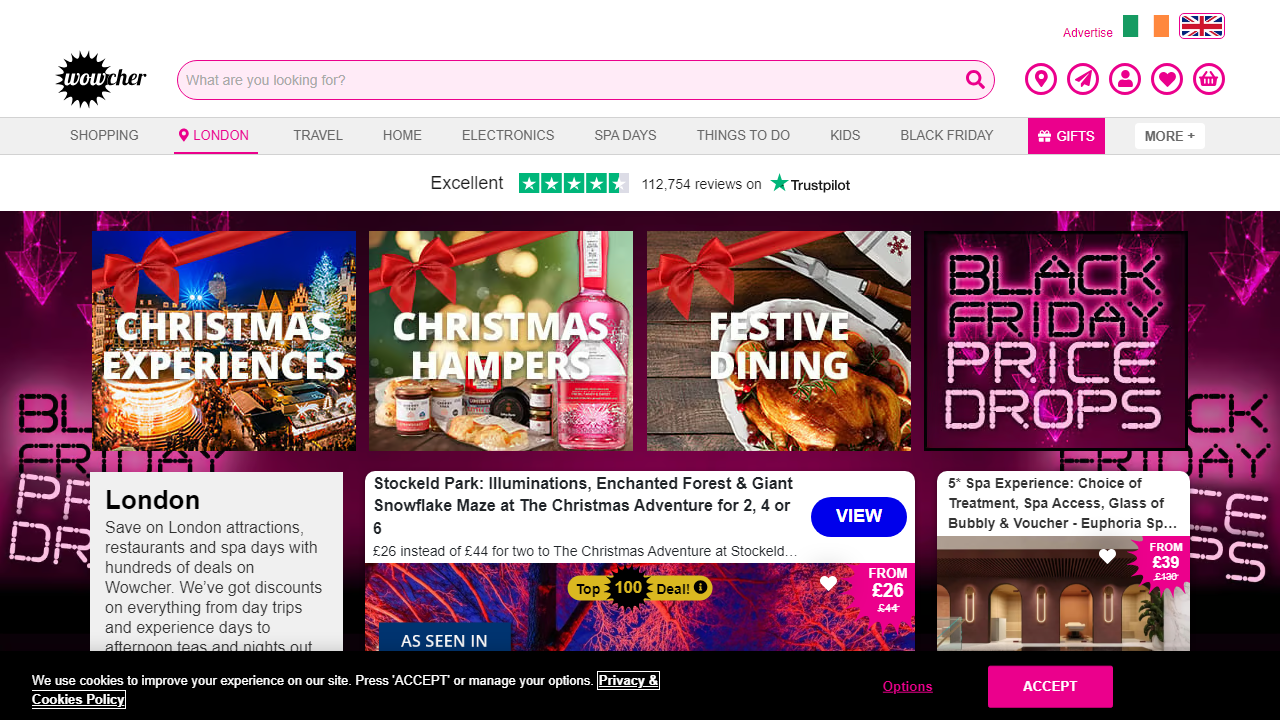Viewport: 1280px width, 720px height.
Task: Select the location pin icon near top right
Action: (x=1040, y=78)
